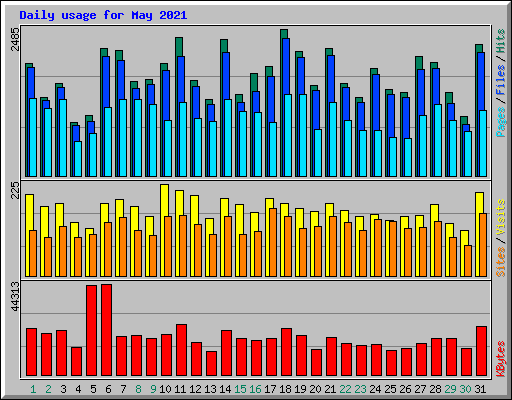The height and width of the screenshot is (400, 512).
Task: Click the red KBytes bar for day 18
Action: point(286,352)
